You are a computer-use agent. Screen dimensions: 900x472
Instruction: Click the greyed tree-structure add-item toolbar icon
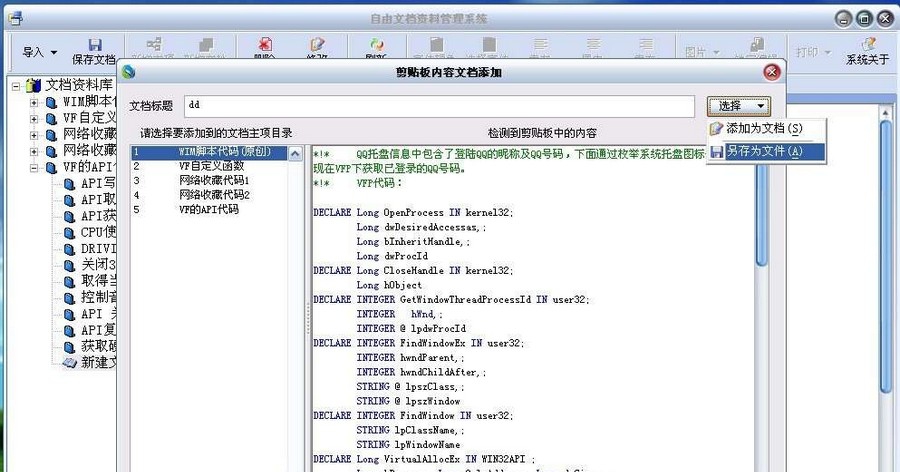pos(153,44)
